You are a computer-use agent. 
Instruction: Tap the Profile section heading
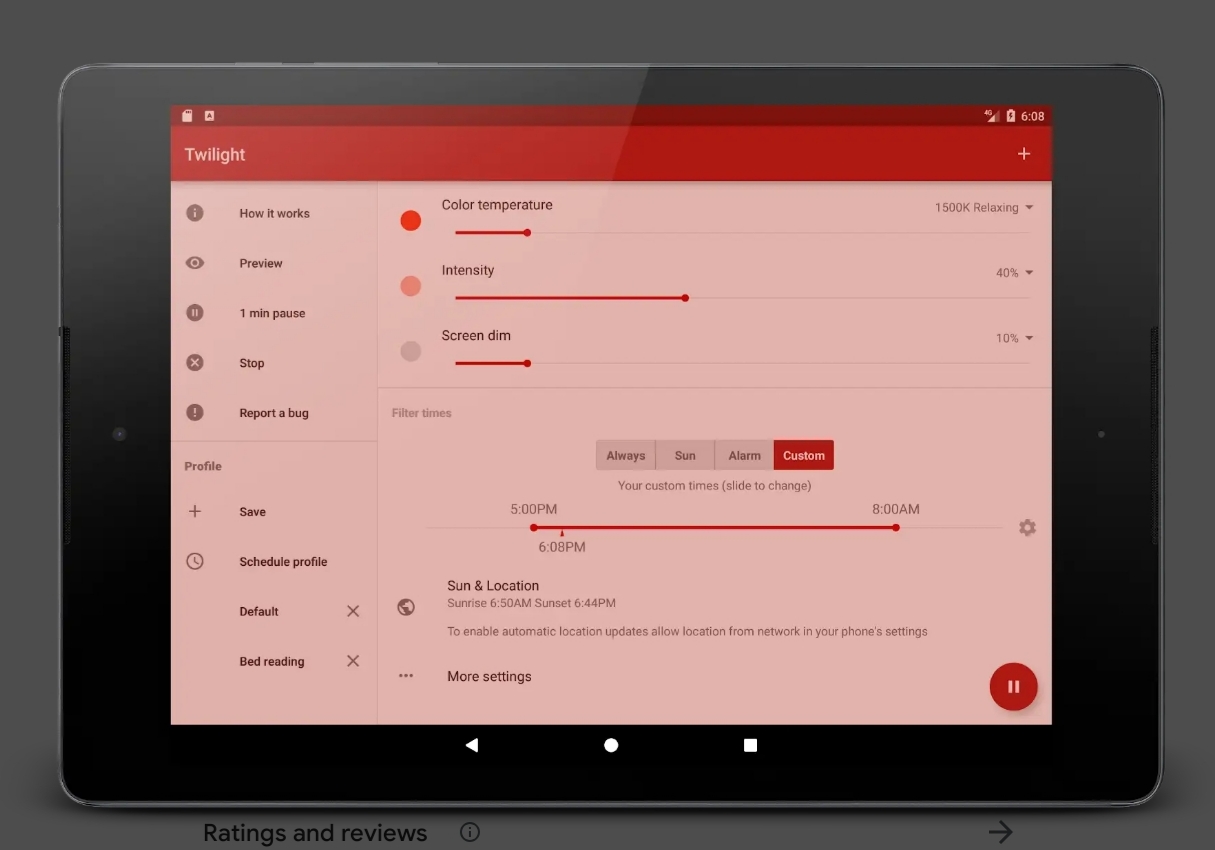(203, 466)
